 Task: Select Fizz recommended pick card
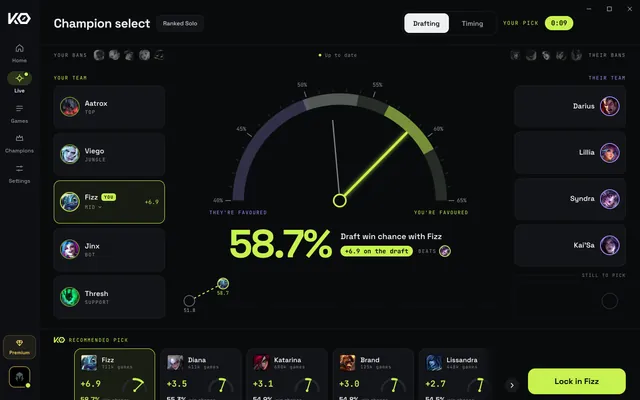115,374
